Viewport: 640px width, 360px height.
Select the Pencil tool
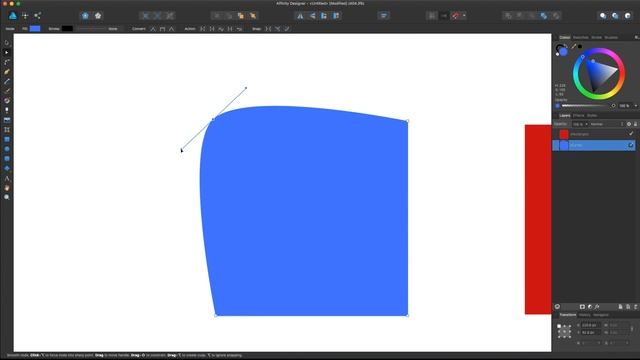(x=7, y=81)
